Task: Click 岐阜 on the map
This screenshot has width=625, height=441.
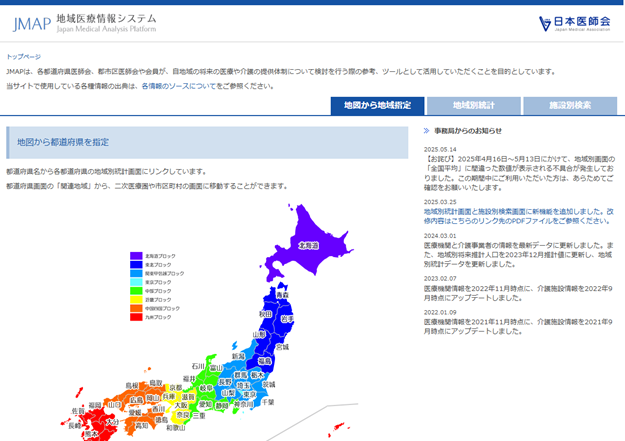Action: click(206, 388)
